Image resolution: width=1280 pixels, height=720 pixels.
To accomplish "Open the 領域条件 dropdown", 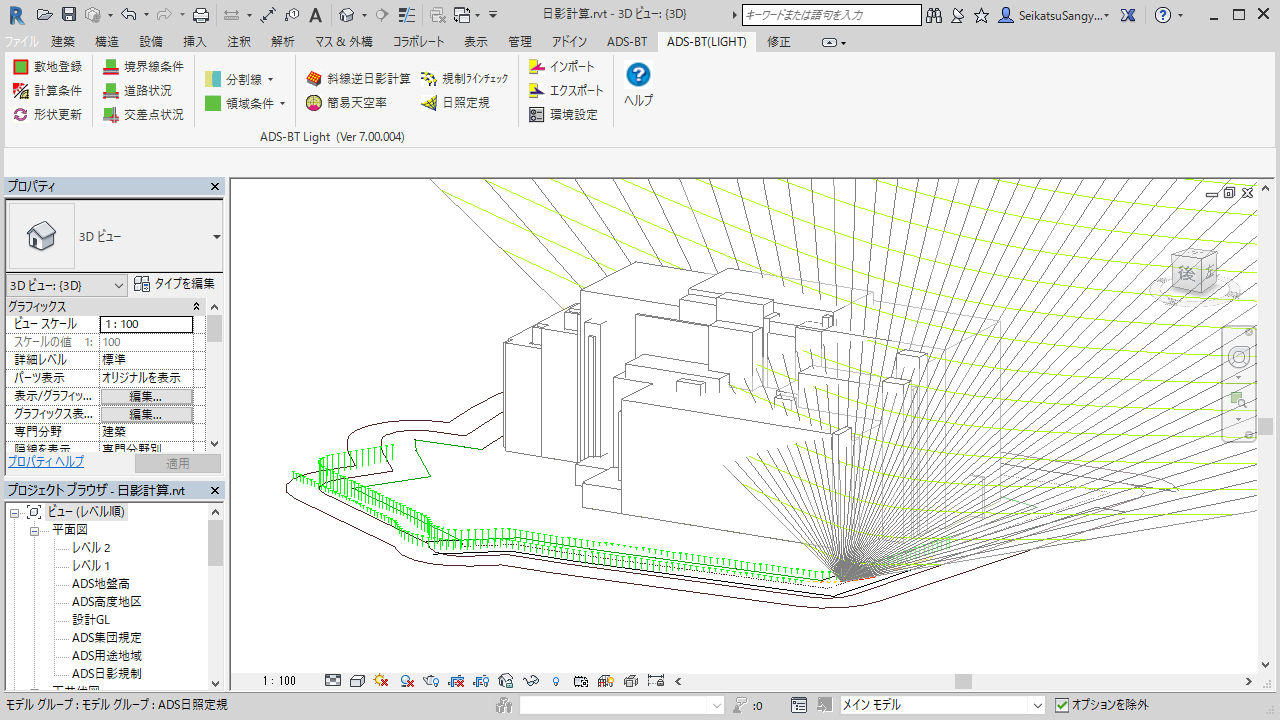I will [282, 103].
